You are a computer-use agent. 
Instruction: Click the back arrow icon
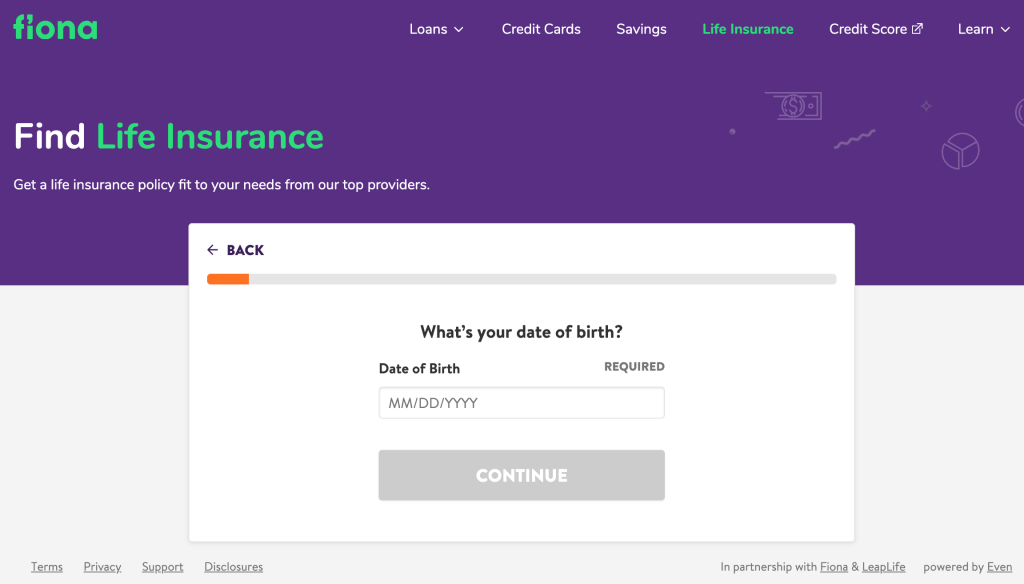click(212, 250)
